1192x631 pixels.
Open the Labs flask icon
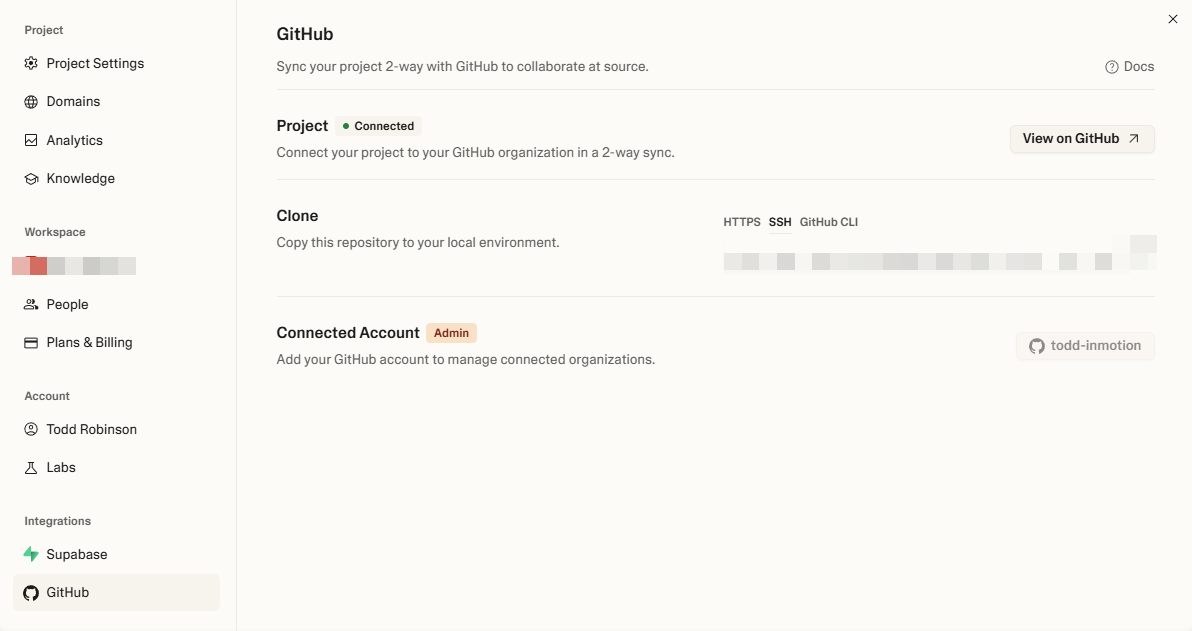tap(31, 467)
